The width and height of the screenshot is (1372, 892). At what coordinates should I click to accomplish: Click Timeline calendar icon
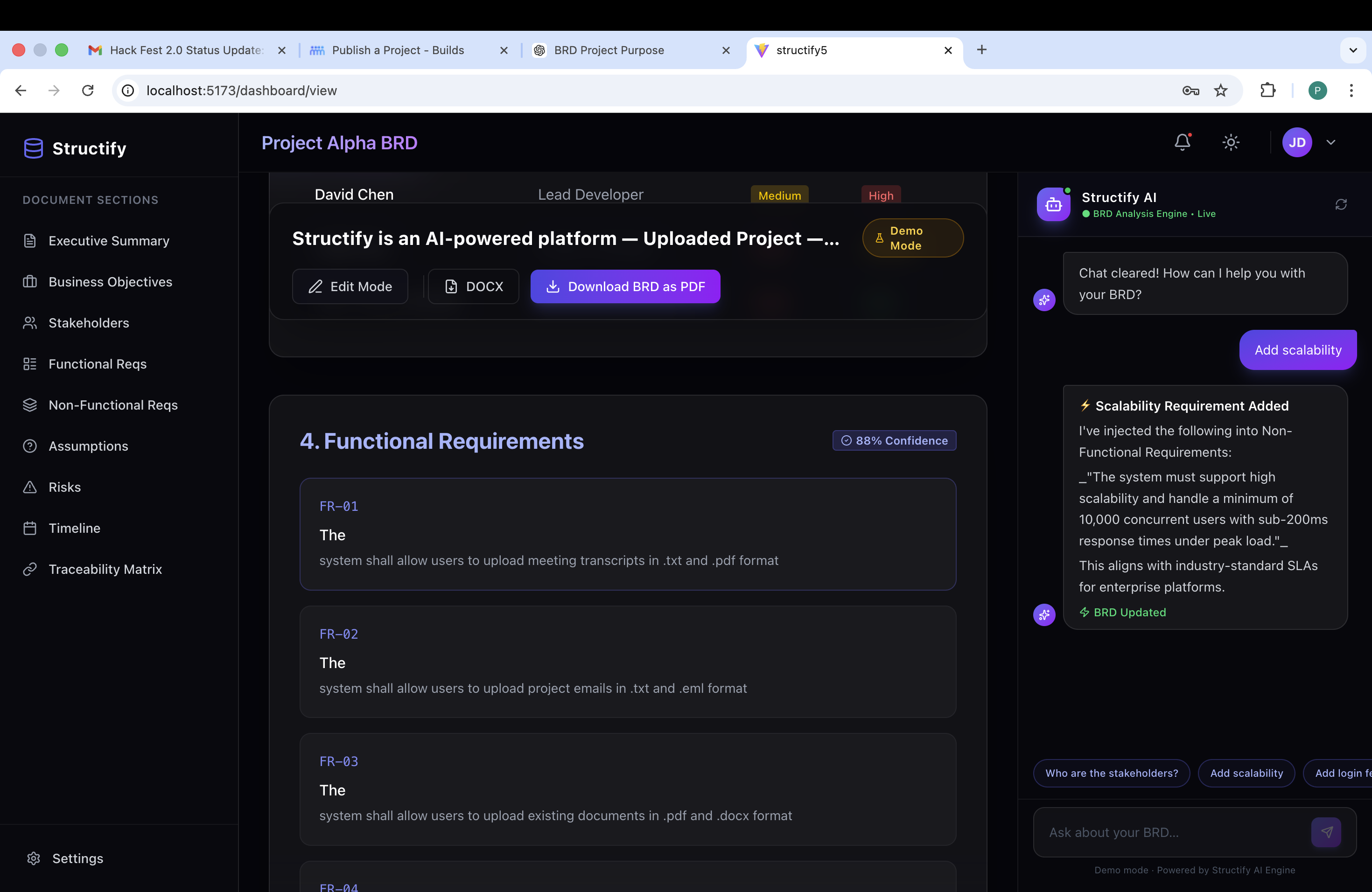[30, 529]
